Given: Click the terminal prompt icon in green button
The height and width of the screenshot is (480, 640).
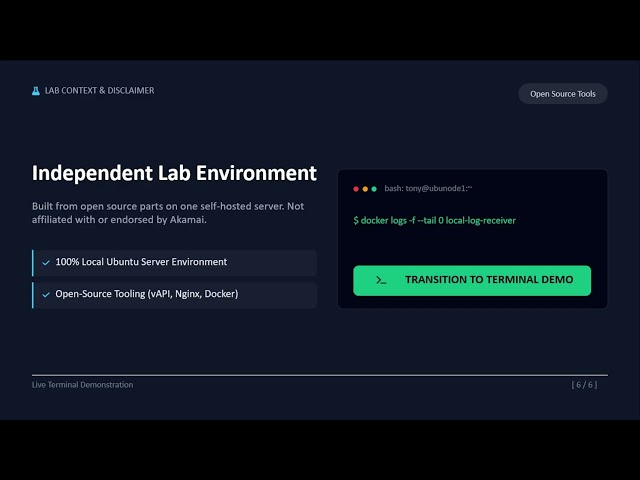Looking at the screenshot, I should pos(381,280).
